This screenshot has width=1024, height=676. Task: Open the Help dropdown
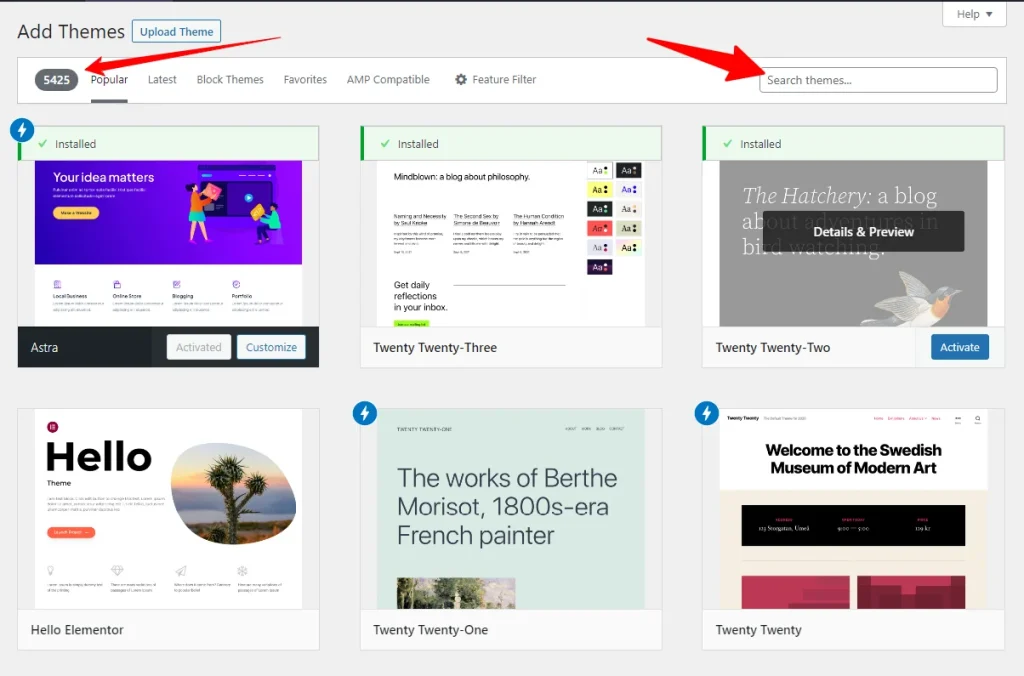tap(973, 14)
